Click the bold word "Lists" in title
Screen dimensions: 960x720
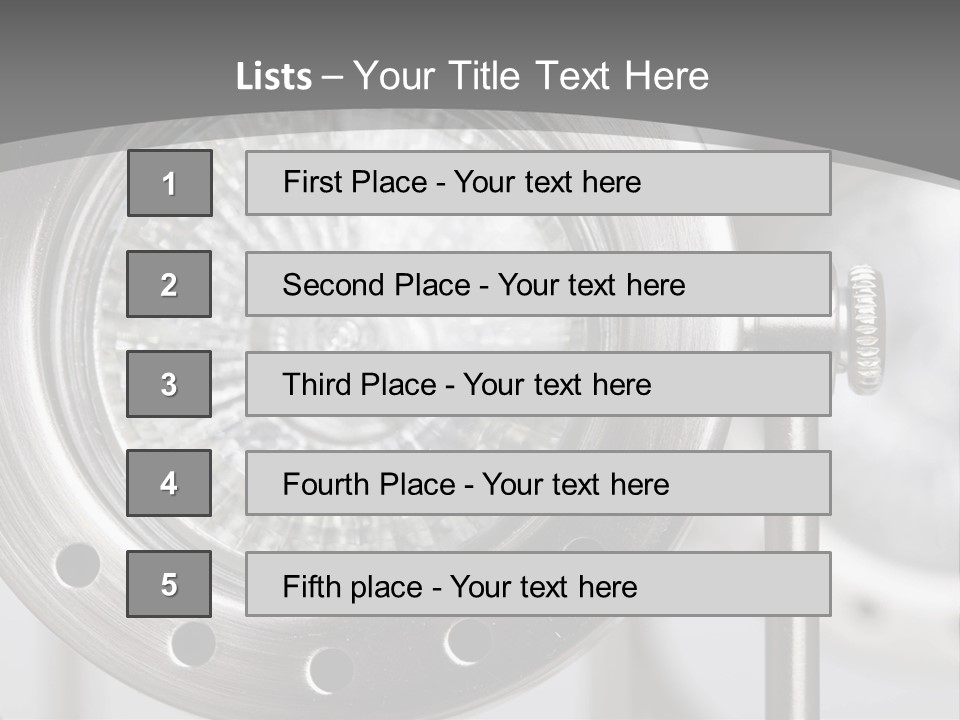(274, 77)
